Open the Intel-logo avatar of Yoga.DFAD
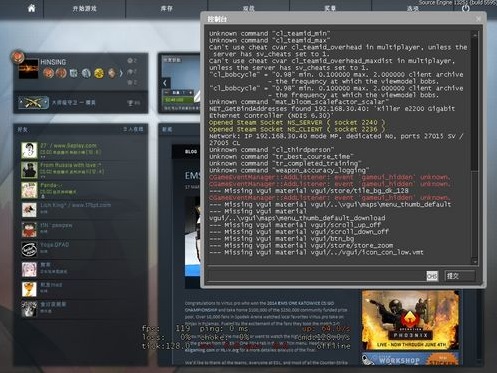Image resolution: width=497 pixels, height=373 pixels. point(29,249)
